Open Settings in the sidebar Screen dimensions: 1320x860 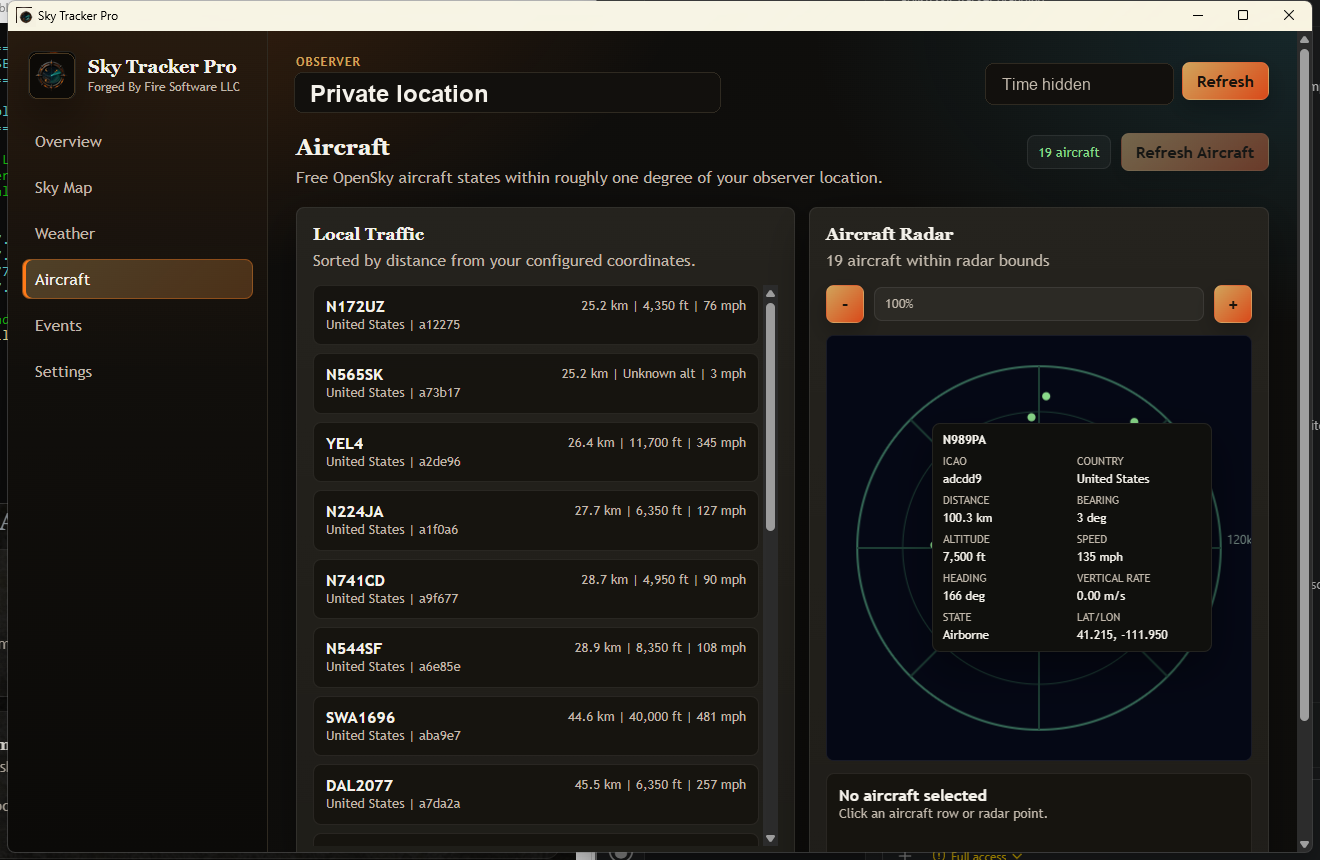click(x=137, y=372)
